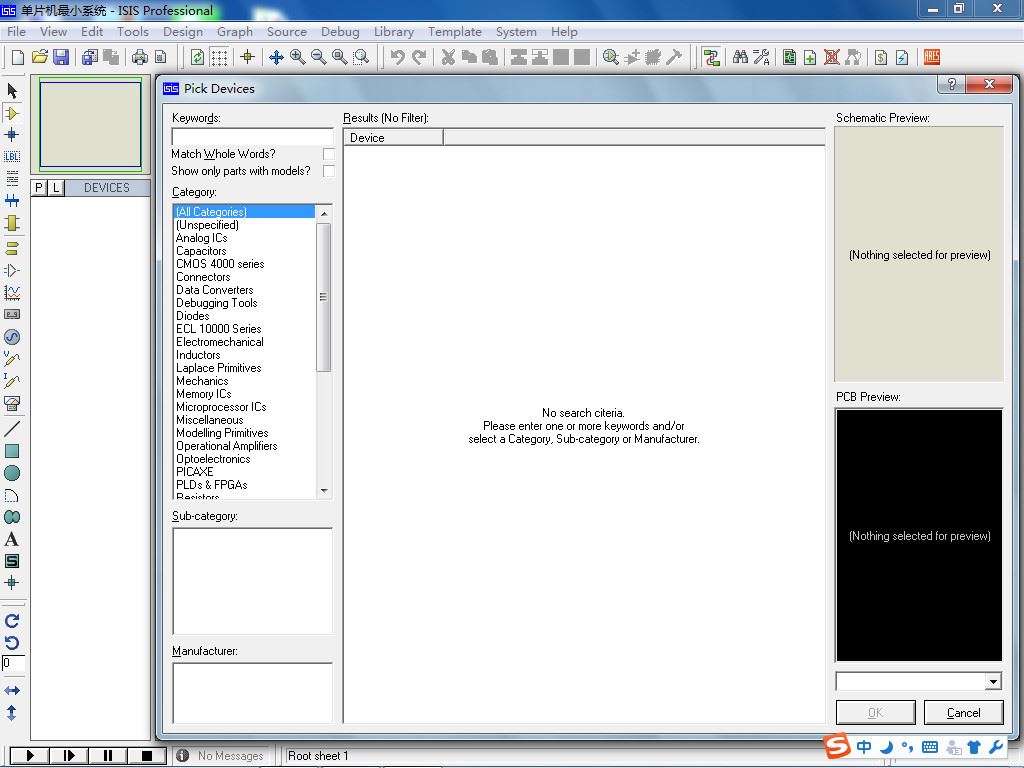Click the Zoom In magnifier icon
Image resolution: width=1024 pixels, height=768 pixels.
click(298, 57)
